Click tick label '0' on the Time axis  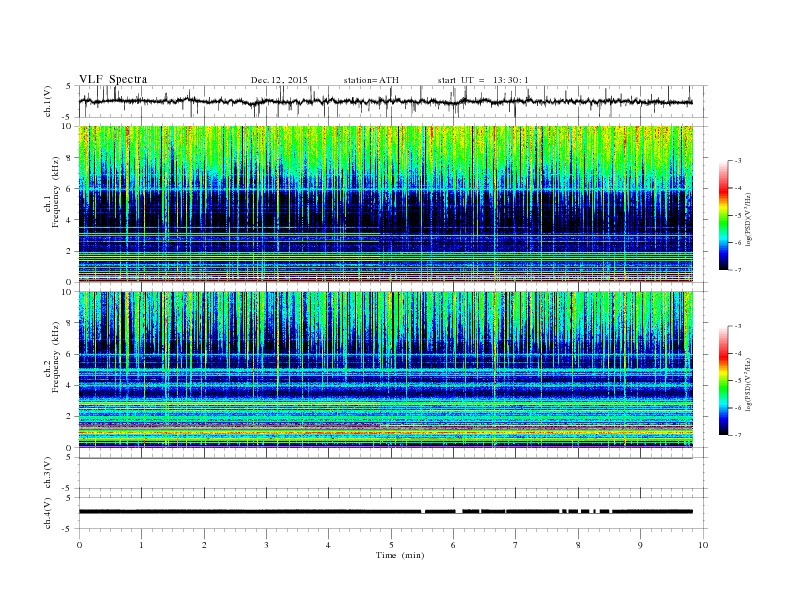(x=79, y=545)
